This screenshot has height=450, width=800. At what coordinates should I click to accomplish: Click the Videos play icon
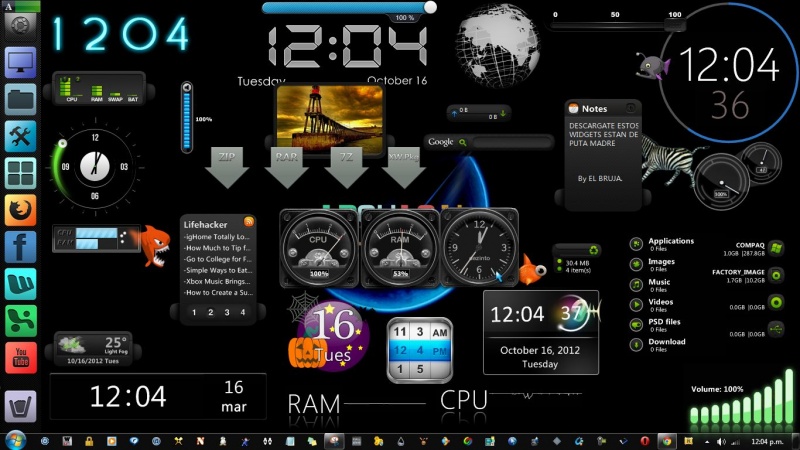click(x=636, y=305)
